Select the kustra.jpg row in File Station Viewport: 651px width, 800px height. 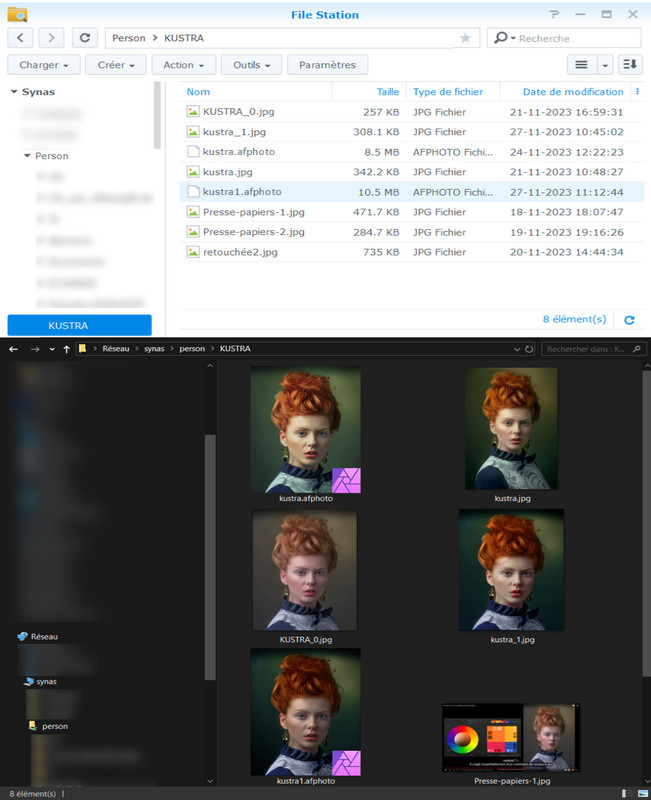coord(411,172)
